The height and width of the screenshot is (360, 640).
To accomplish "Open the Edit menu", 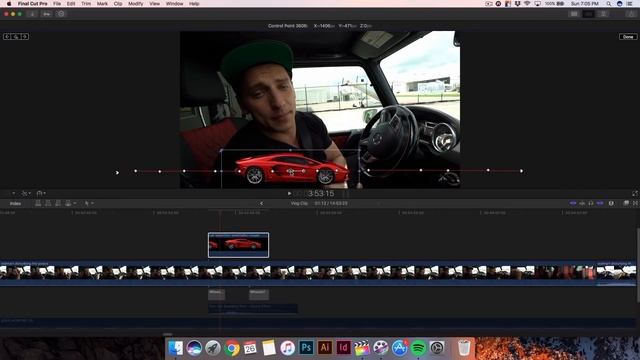I will 71,4.
